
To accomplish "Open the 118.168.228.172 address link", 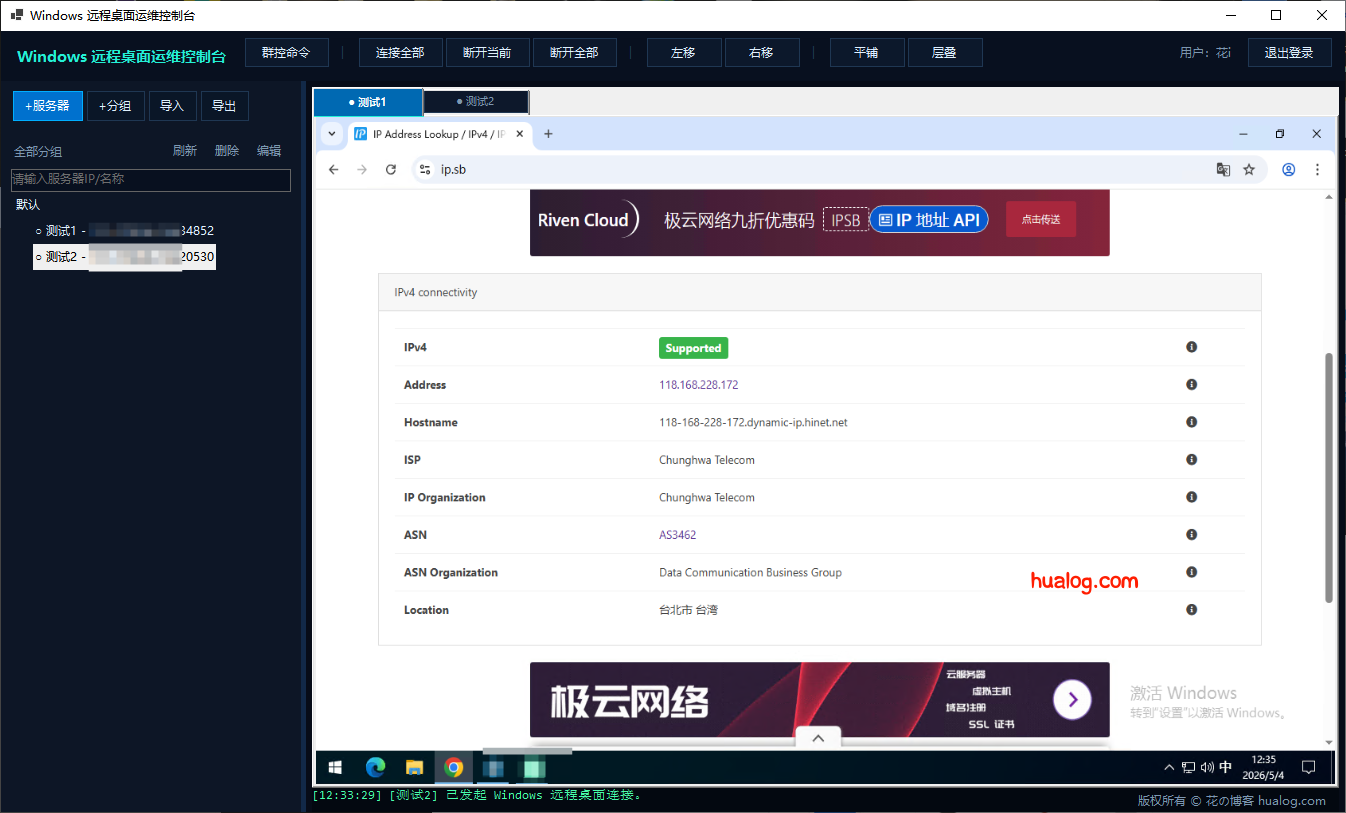I will tap(699, 385).
